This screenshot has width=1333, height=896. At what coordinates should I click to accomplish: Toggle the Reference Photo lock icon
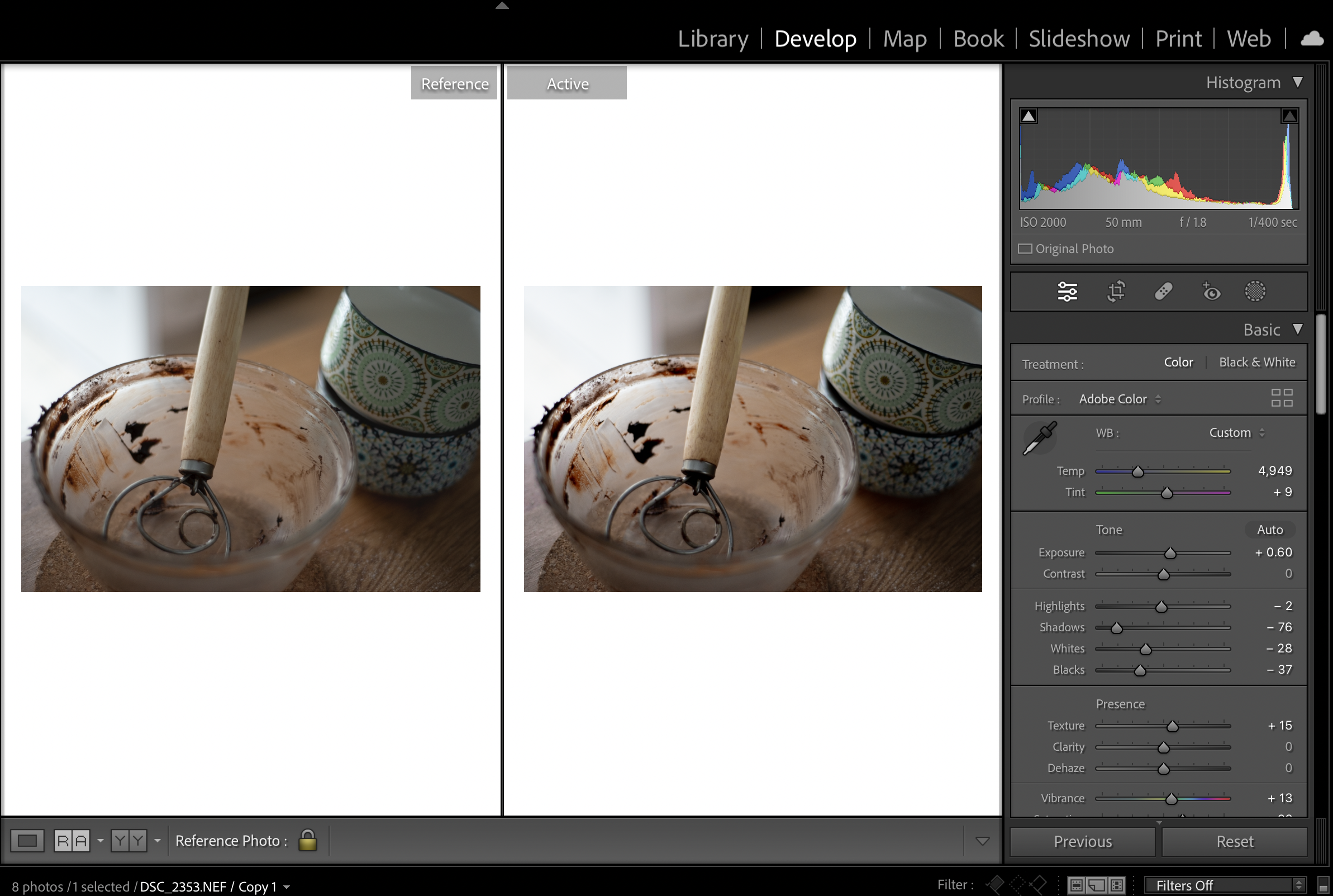[307, 840]
